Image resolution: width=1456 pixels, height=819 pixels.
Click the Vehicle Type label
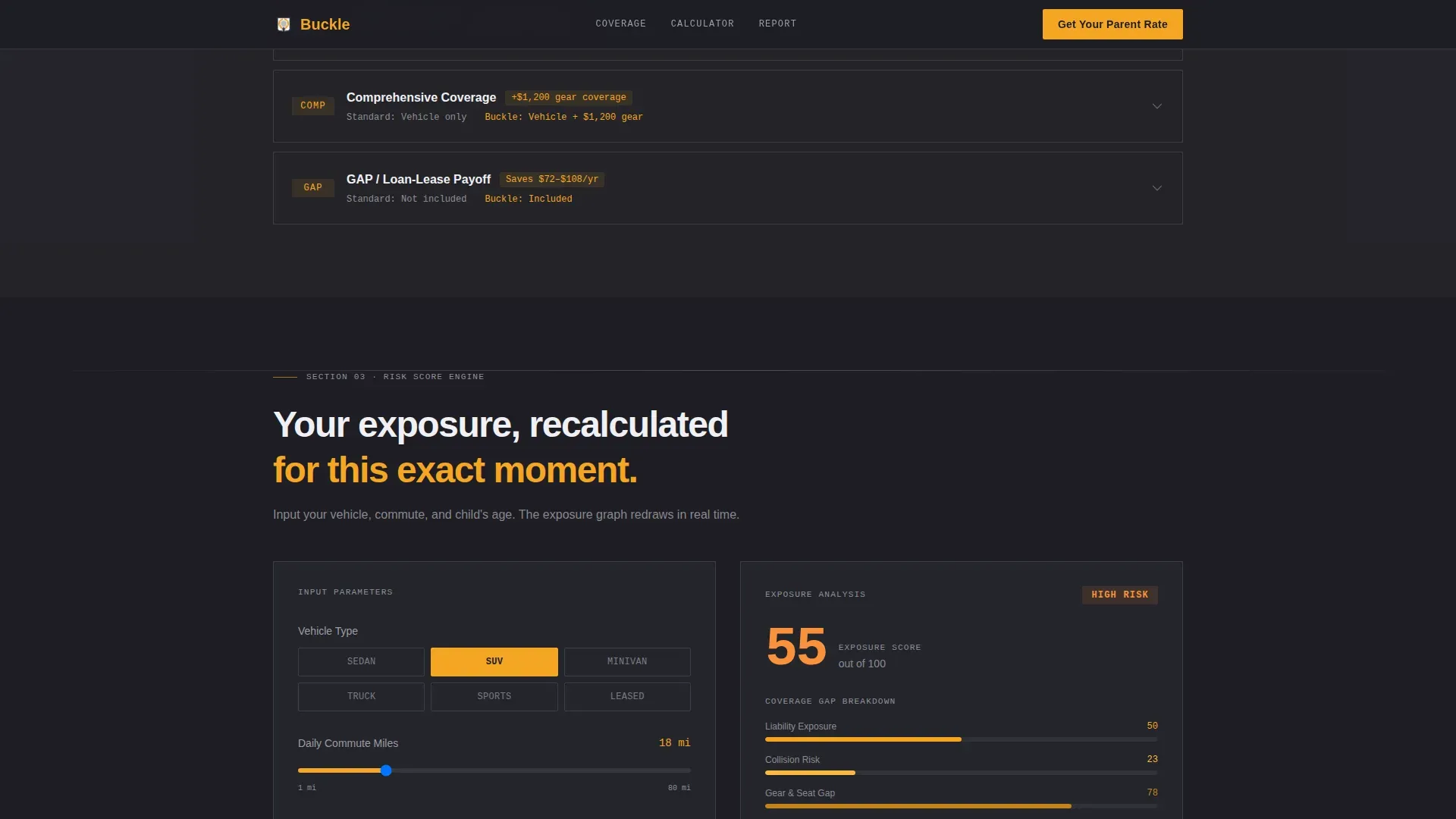[328, 631]
